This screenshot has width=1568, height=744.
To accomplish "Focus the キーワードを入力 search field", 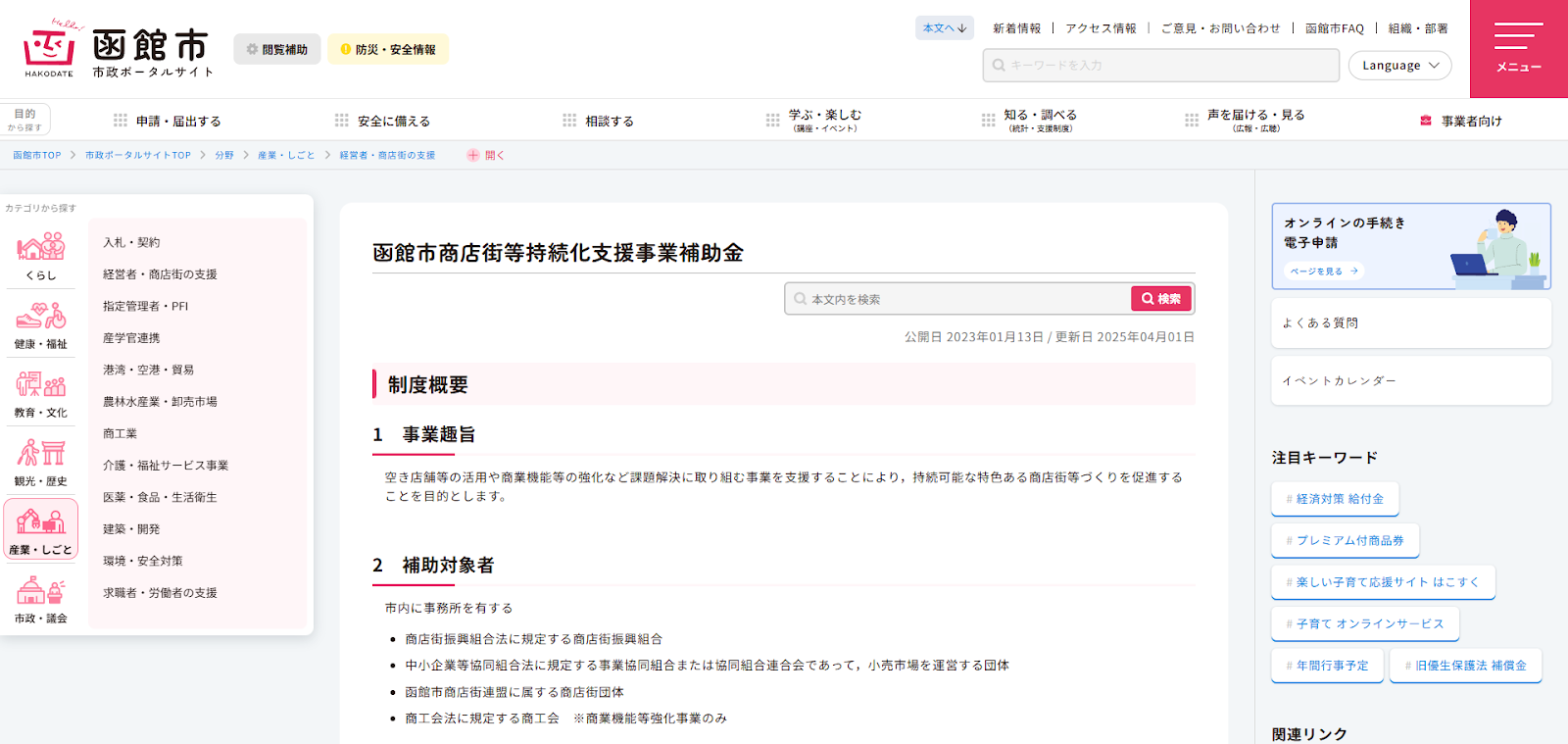I will point(1161,66).
